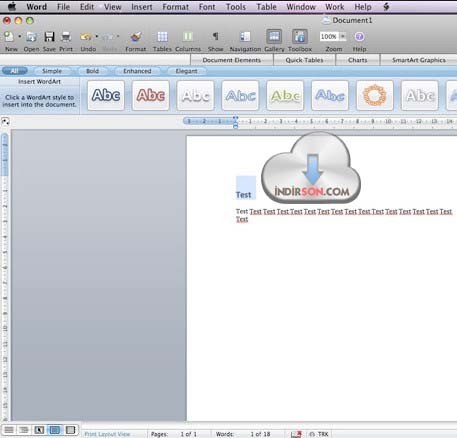
Task: Open the File menu
Action: coord(63,7)
